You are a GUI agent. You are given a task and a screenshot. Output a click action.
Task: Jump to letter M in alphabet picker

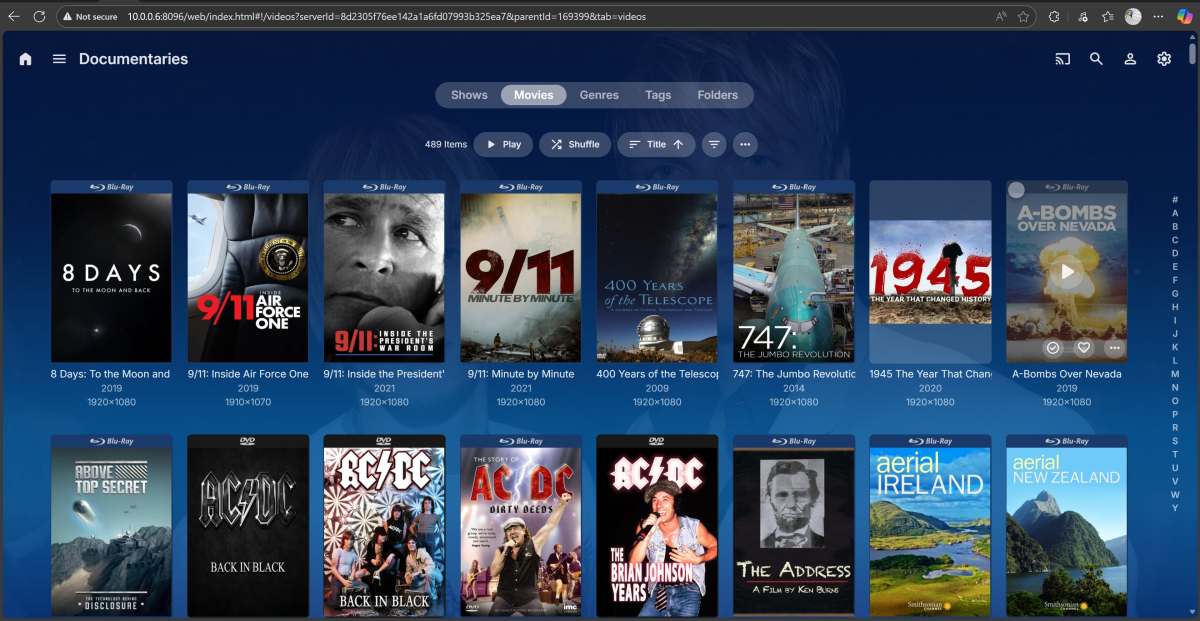1175,374
